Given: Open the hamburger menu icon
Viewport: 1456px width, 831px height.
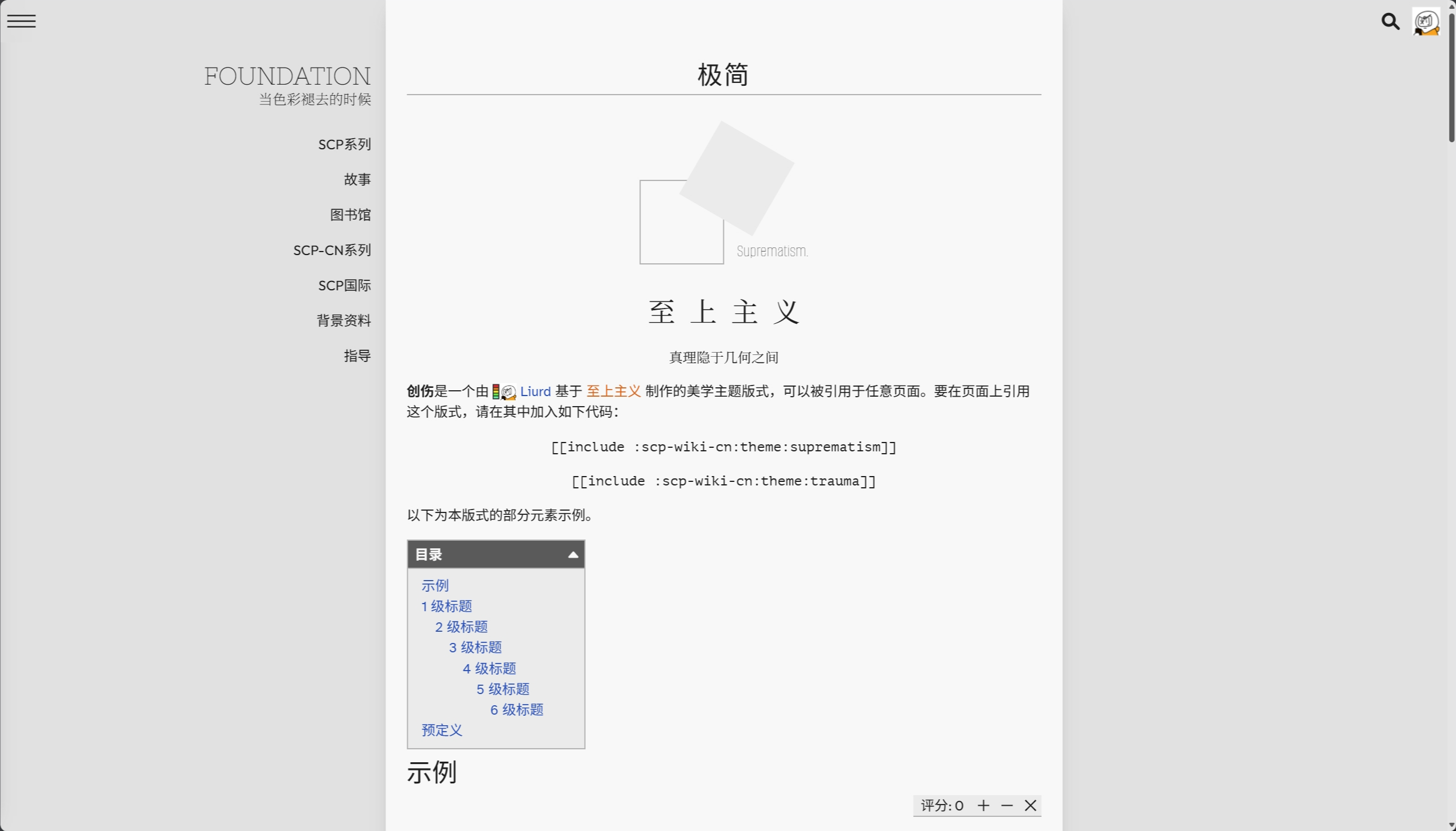Looking at the screenshot, I should click(21, 21).
